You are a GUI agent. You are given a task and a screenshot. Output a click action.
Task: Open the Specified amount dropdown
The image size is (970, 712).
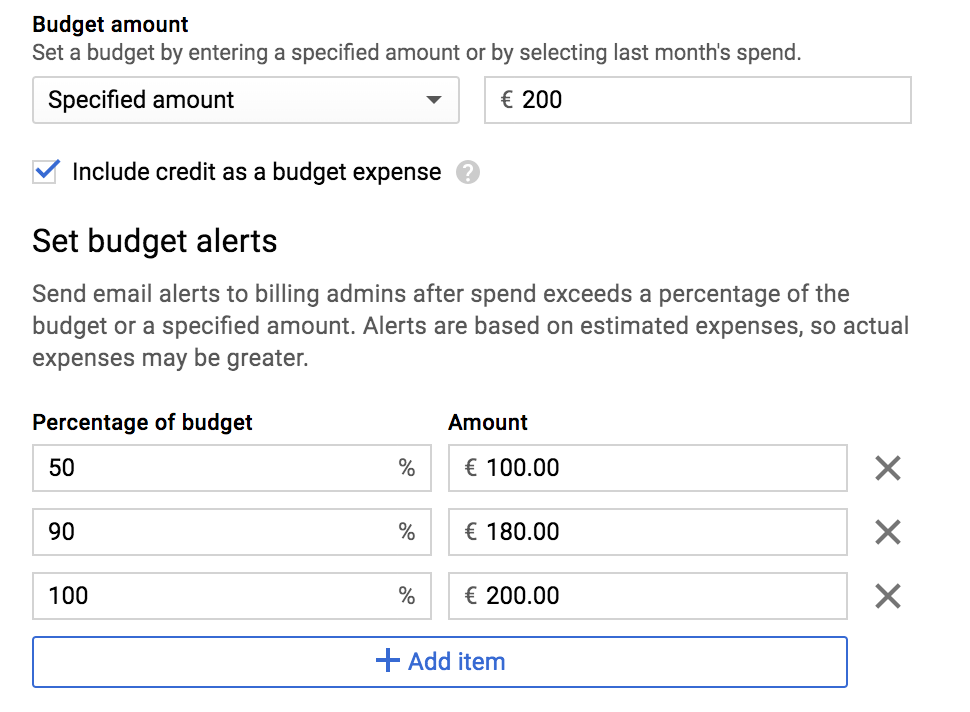coord(246,100)
